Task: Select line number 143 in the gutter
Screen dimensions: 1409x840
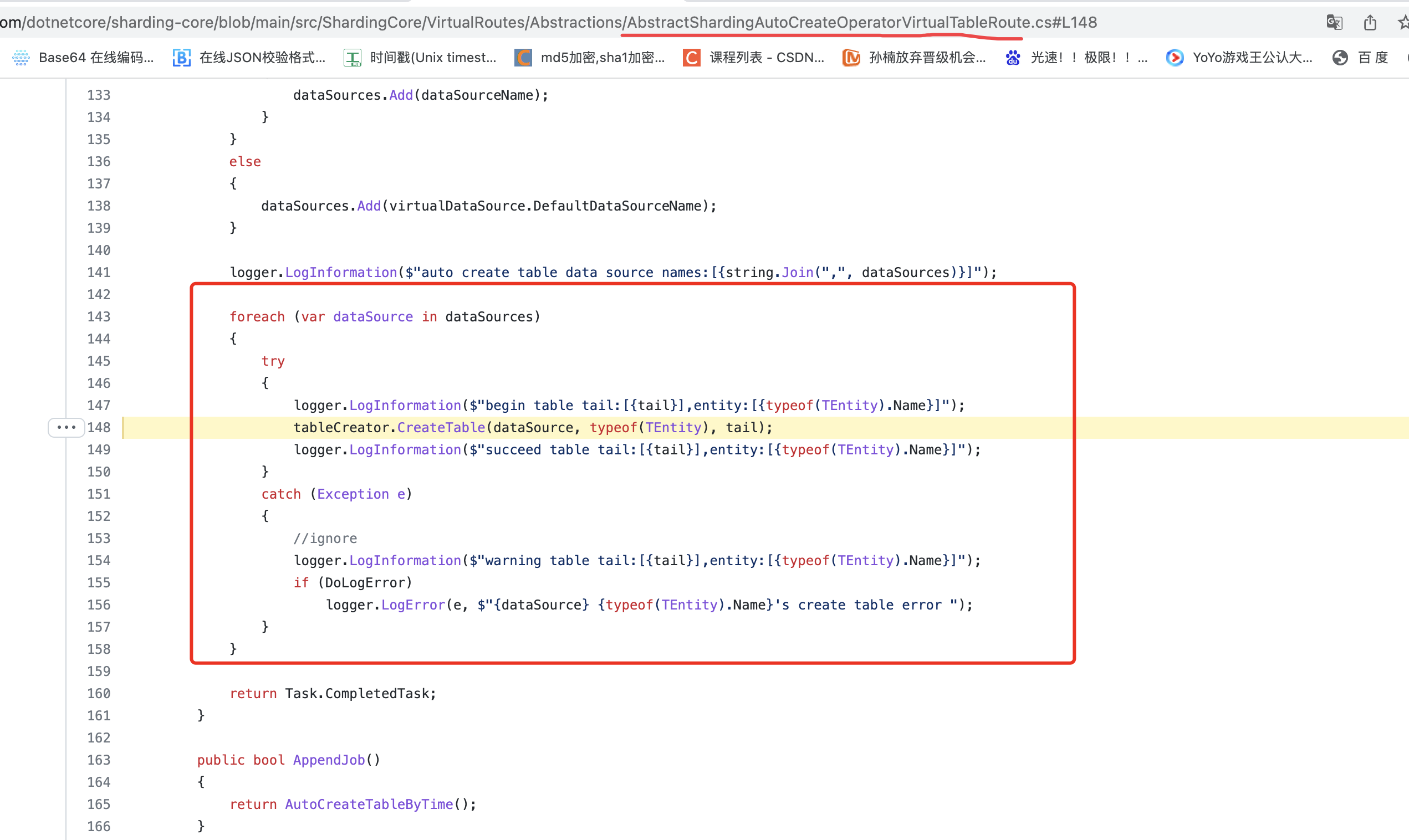Action: (99, 316)
